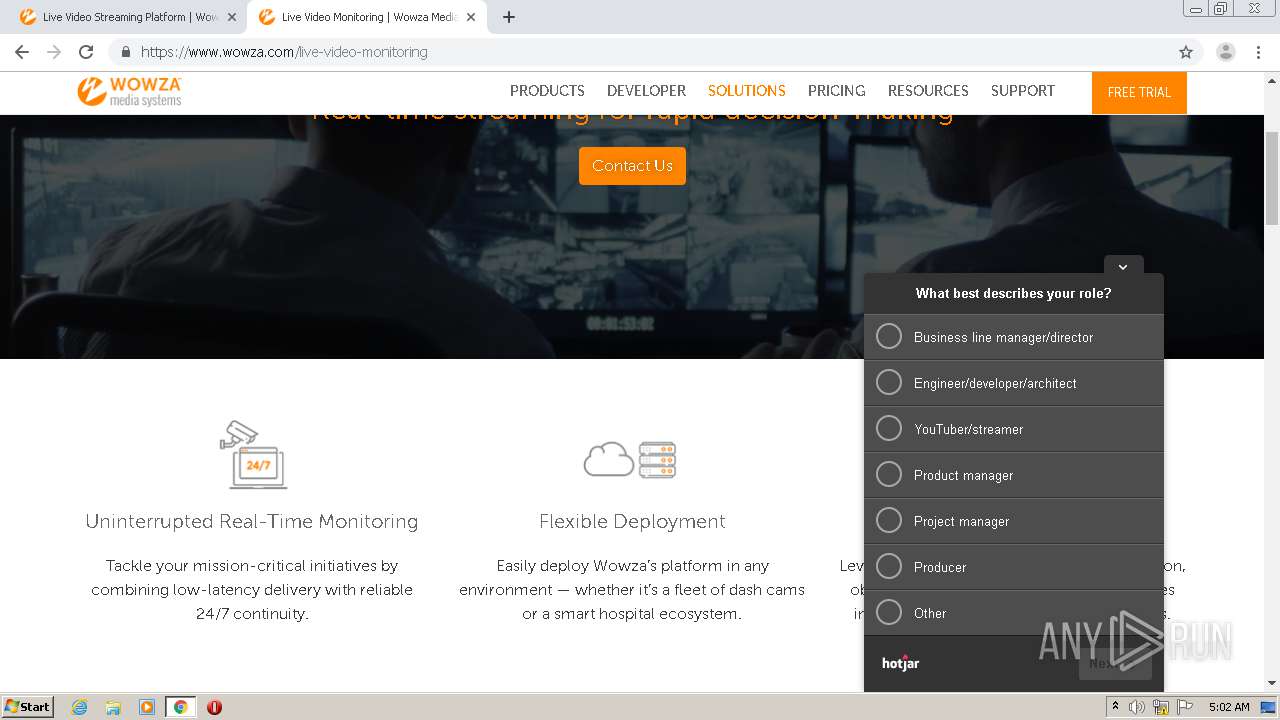
Task: Switch to the Live Video Streaming Platform tab
Action: (x=128, y=17)
